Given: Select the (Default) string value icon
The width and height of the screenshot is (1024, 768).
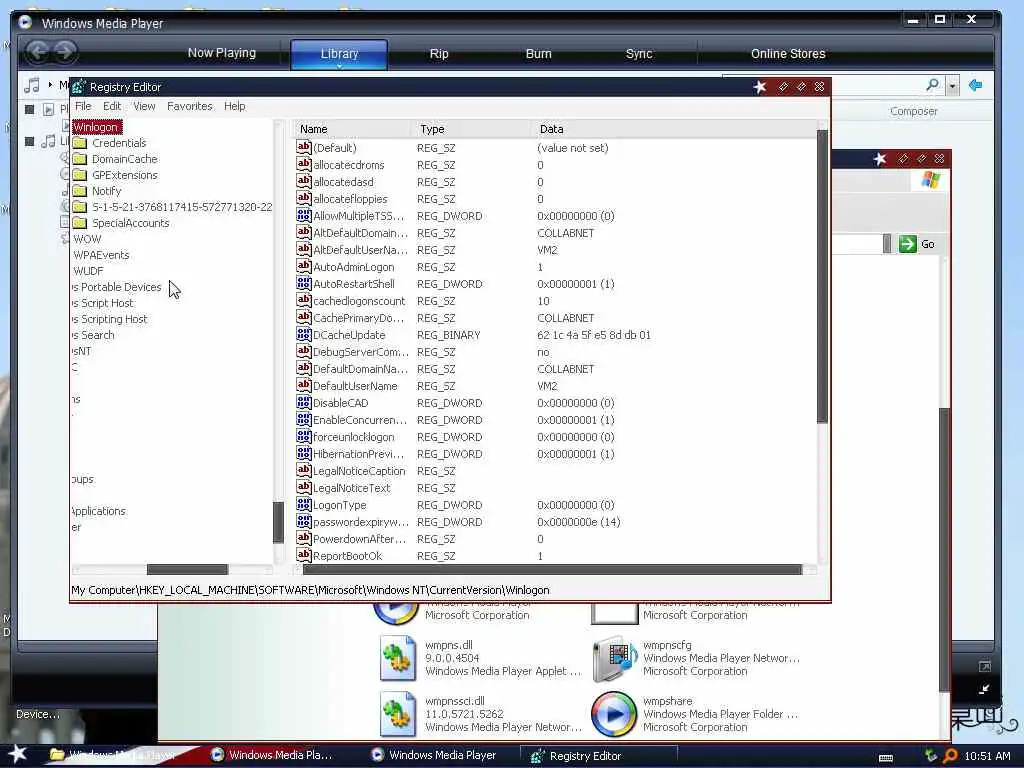Looking at the screenshot, I should (304, 147).
